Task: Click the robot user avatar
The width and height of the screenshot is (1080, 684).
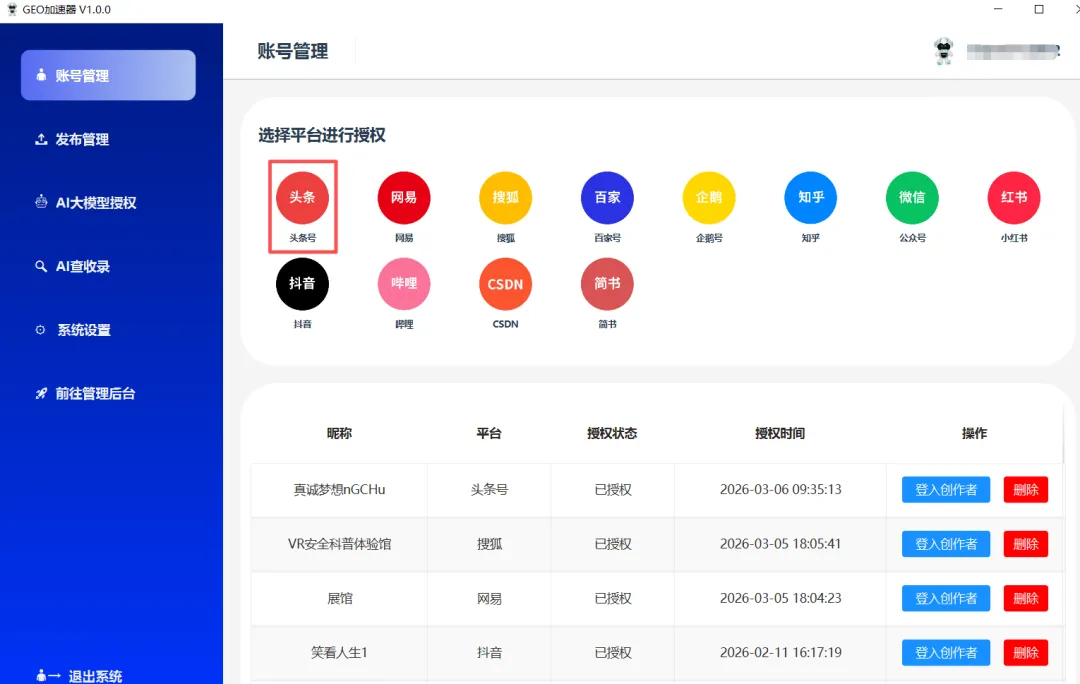Action: click(x=944, y=51)
